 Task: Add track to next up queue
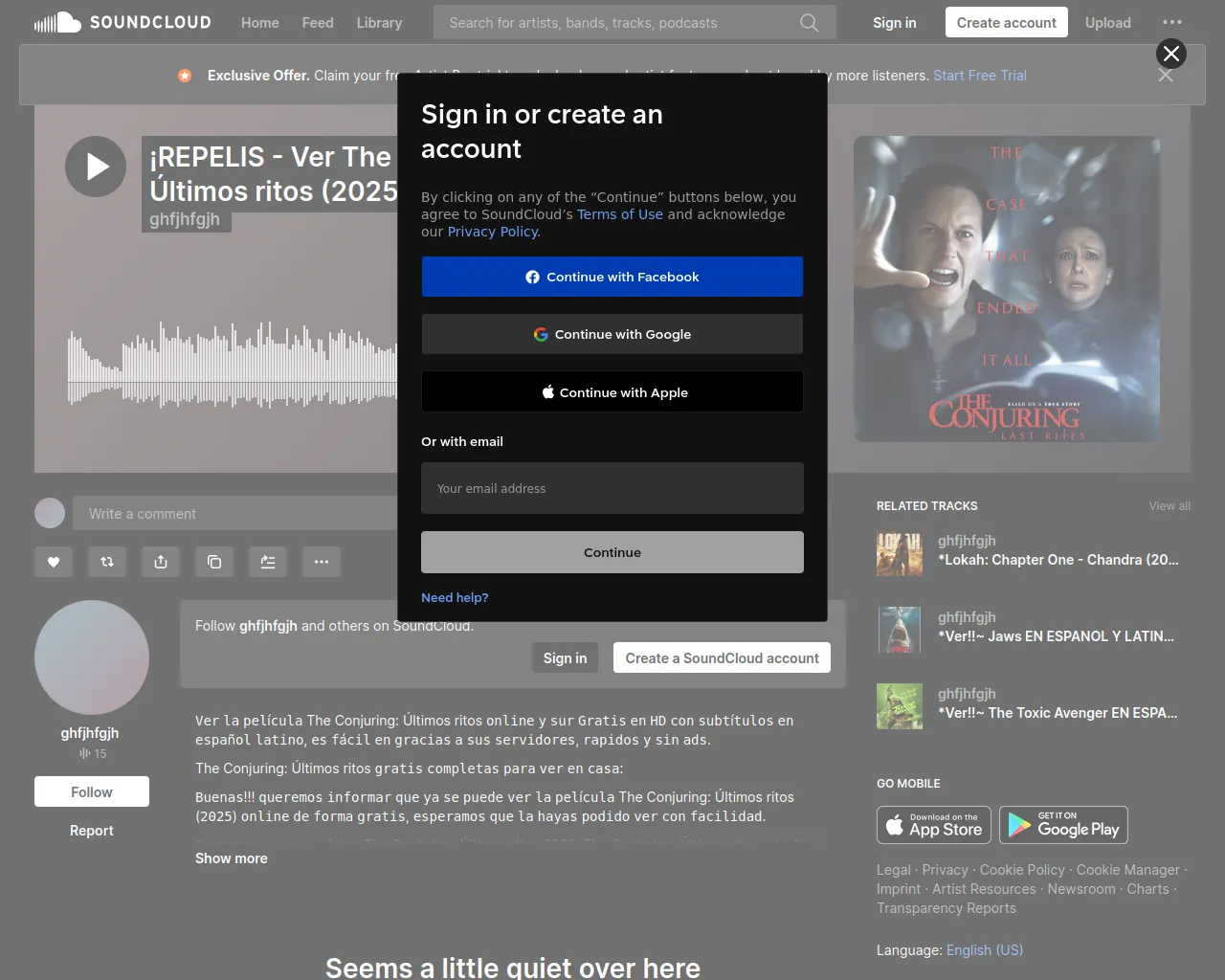pos(268,562)
